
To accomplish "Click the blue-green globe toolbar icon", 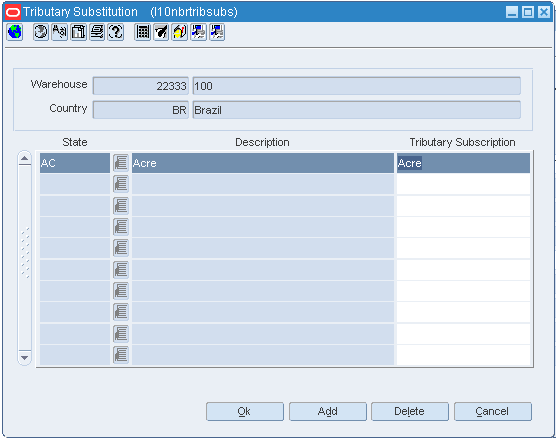I will pos(15,32).
